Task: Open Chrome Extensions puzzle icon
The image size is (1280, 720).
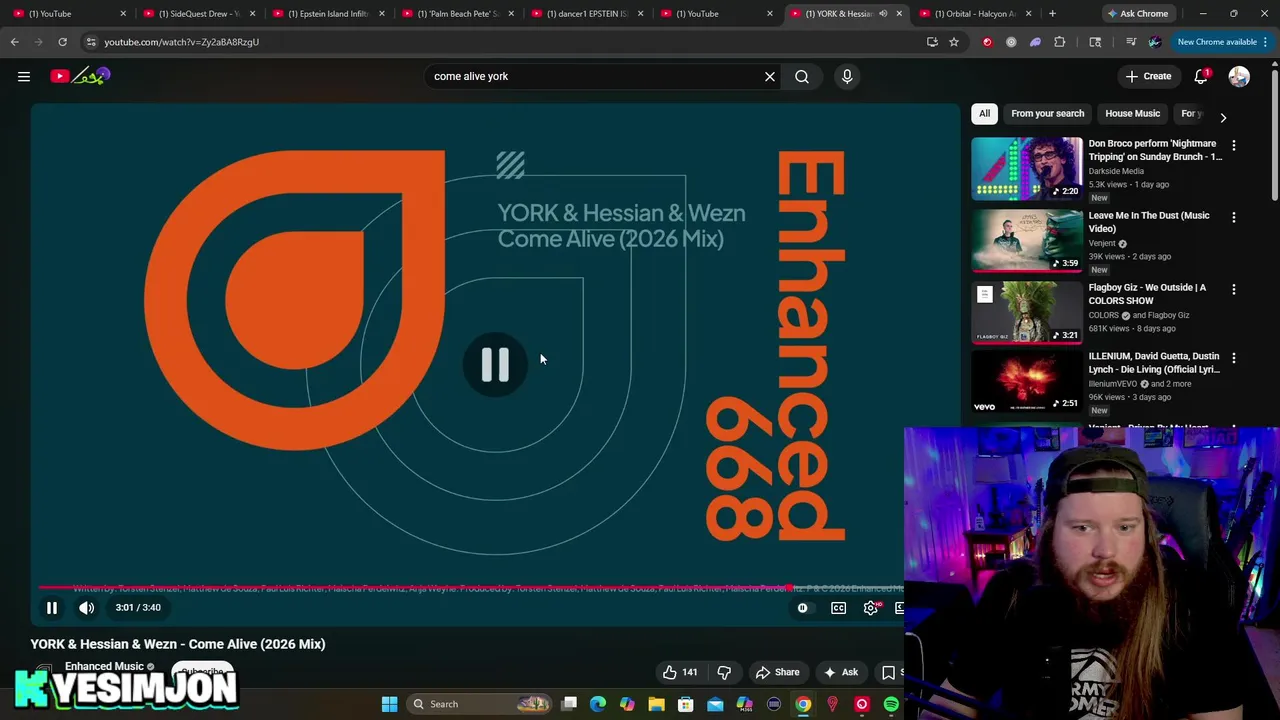Action: (x=1060, y=42)
